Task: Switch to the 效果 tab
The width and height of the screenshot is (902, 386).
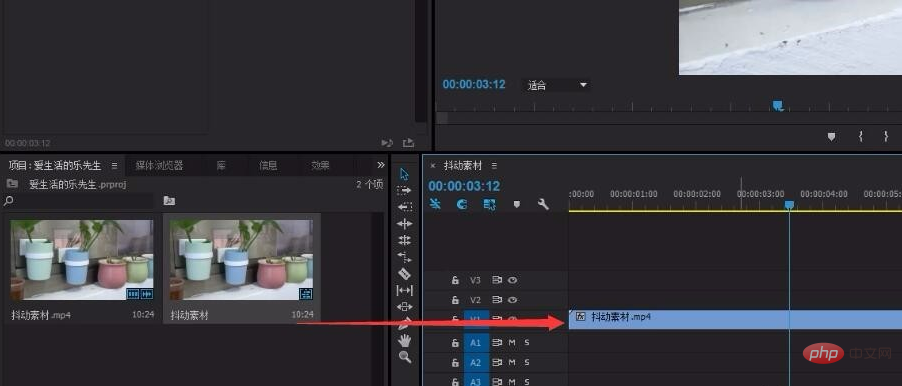Action: pyautogui.click(x=320, y=166)
